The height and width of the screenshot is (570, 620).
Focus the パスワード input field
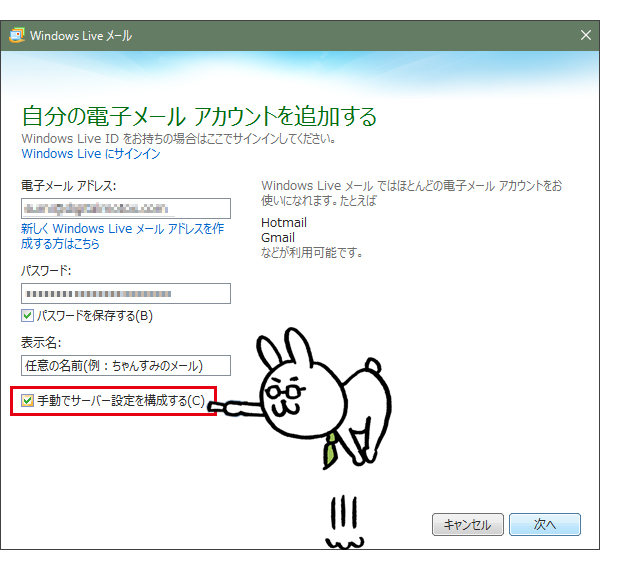126,294
